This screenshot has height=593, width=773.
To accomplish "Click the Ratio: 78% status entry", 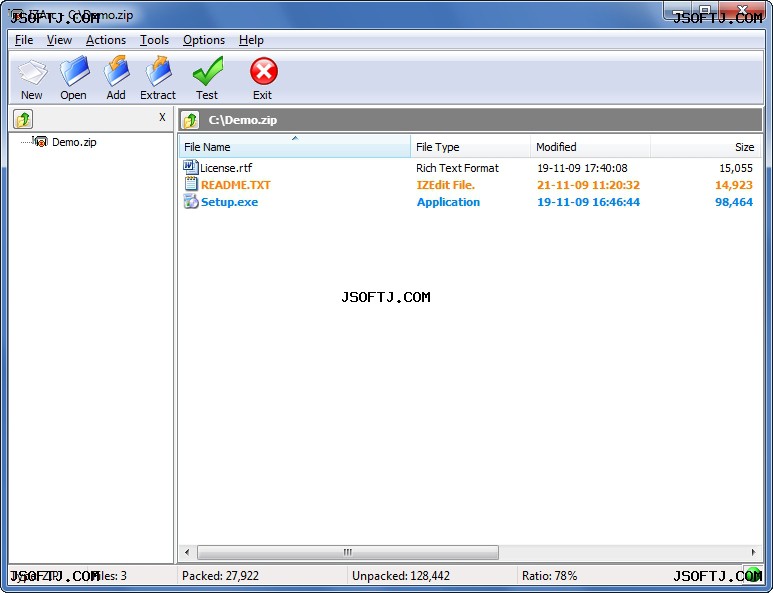I will tap(550, 575).
